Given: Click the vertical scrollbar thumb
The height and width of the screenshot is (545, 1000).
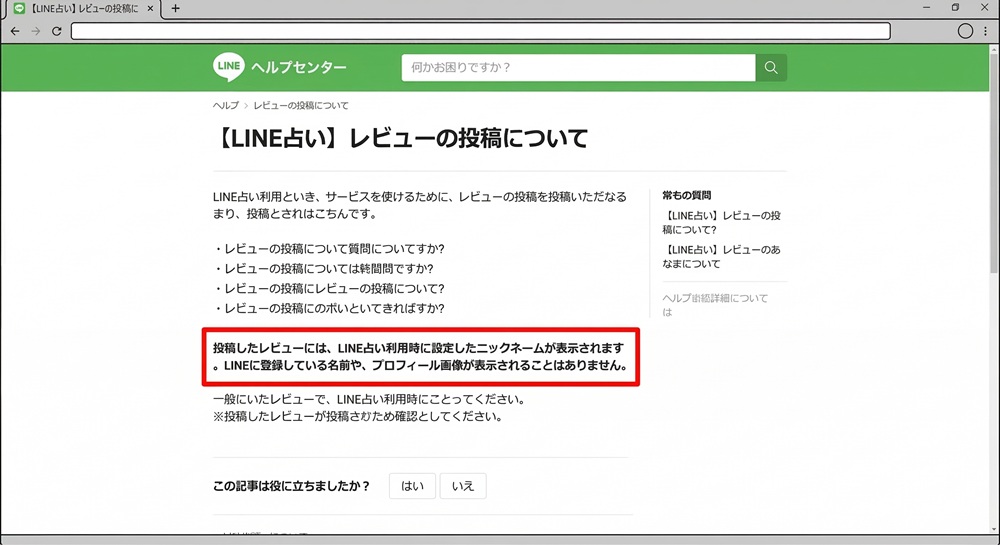Looking at the screenshot, I should pos(994,166).
